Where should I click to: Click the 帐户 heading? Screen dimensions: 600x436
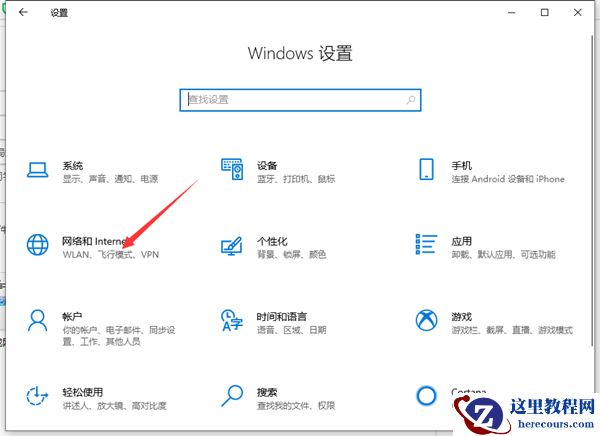click(72, 317)
